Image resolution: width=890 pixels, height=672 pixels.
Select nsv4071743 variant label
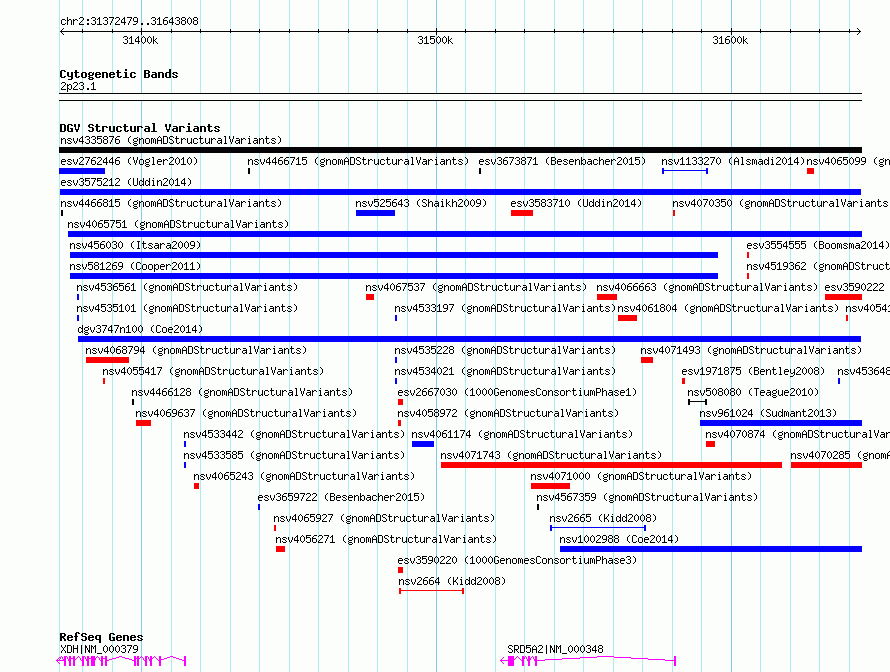[x=551, y=455]
